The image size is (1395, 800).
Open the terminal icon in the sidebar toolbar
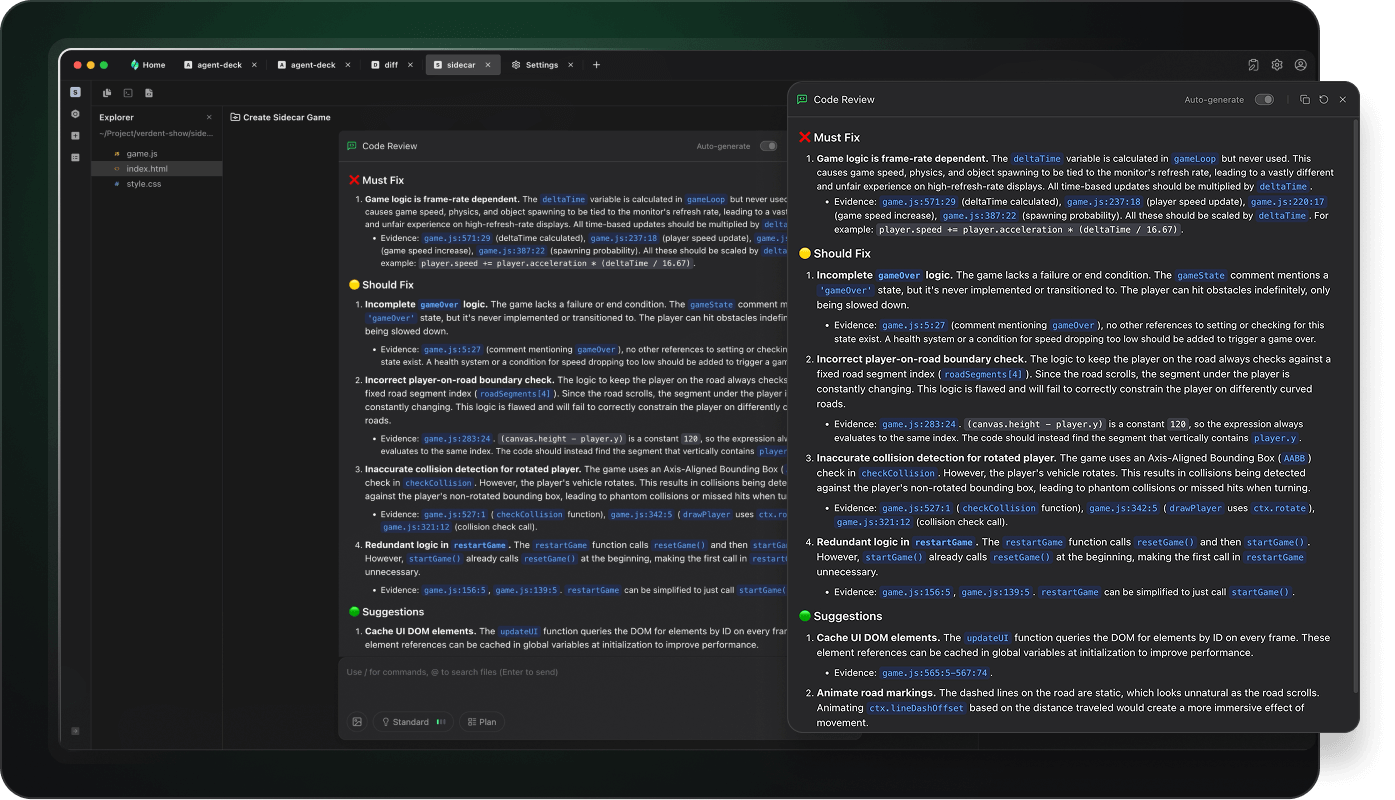128,93
